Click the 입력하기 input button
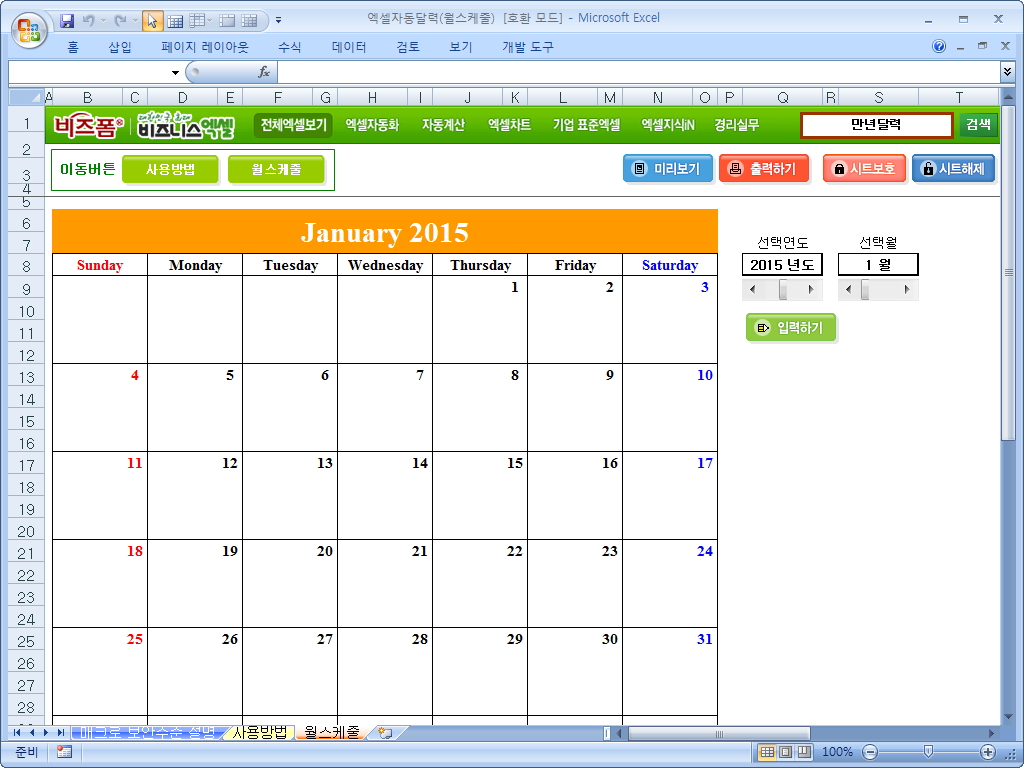This screenshot has width=1024, height=768. click(791, 327)
